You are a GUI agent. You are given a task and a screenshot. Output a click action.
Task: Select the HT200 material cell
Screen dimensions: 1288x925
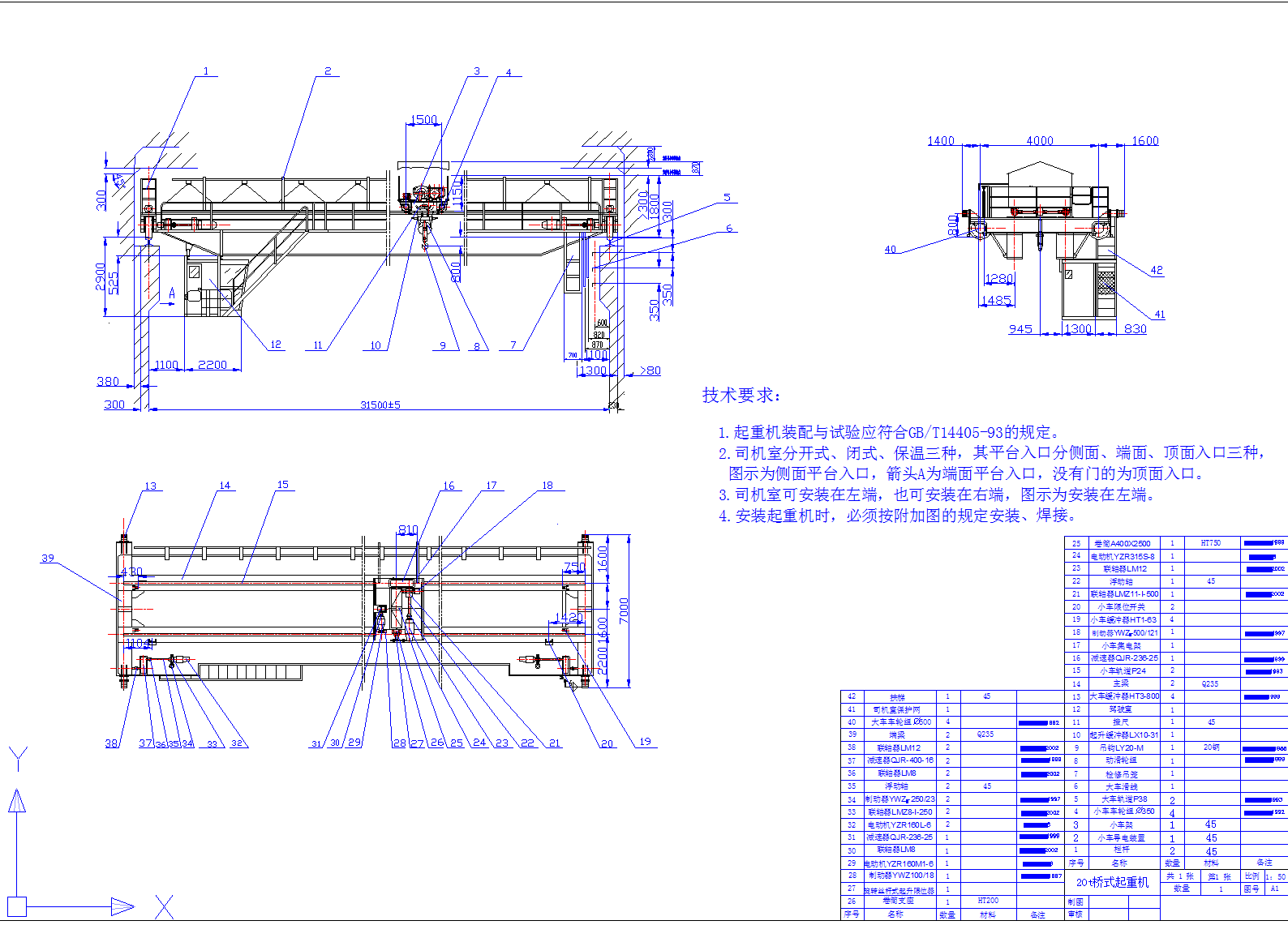pos(988,901)
